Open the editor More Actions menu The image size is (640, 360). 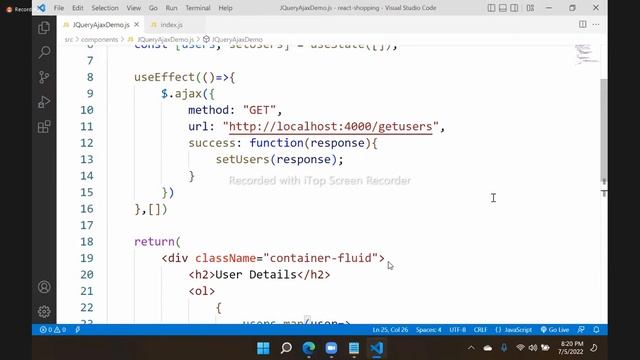click(x=596, y=24)
